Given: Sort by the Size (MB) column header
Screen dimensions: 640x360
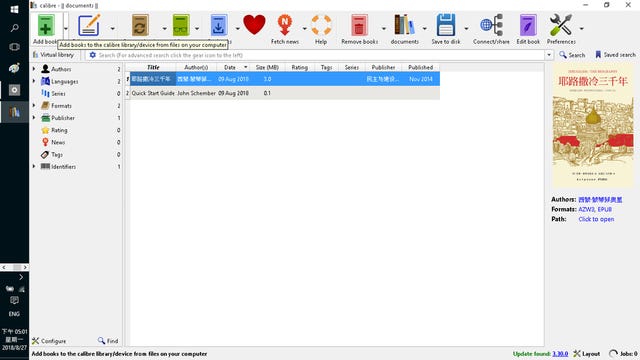Looking at the screenshot, I should pyautogui.click(x=267, y=67).
